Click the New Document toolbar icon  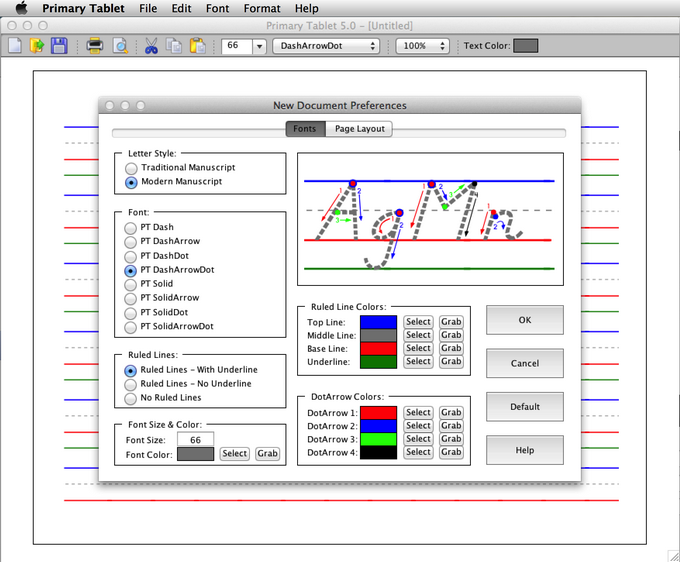click(x=16, y=46)
